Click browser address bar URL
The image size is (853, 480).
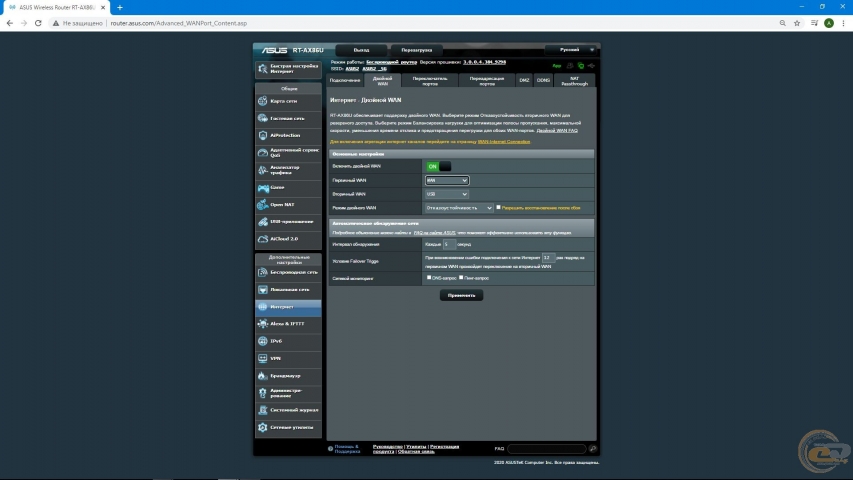[179, 23]
